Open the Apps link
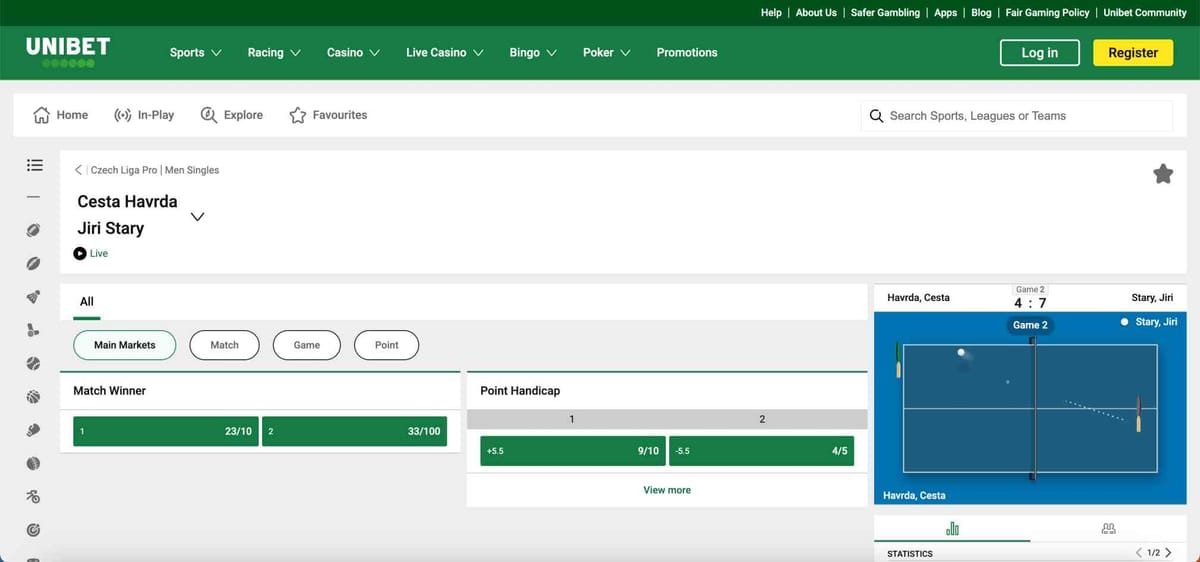This screenshot has width=1200, height=562. tap(946, 13)
